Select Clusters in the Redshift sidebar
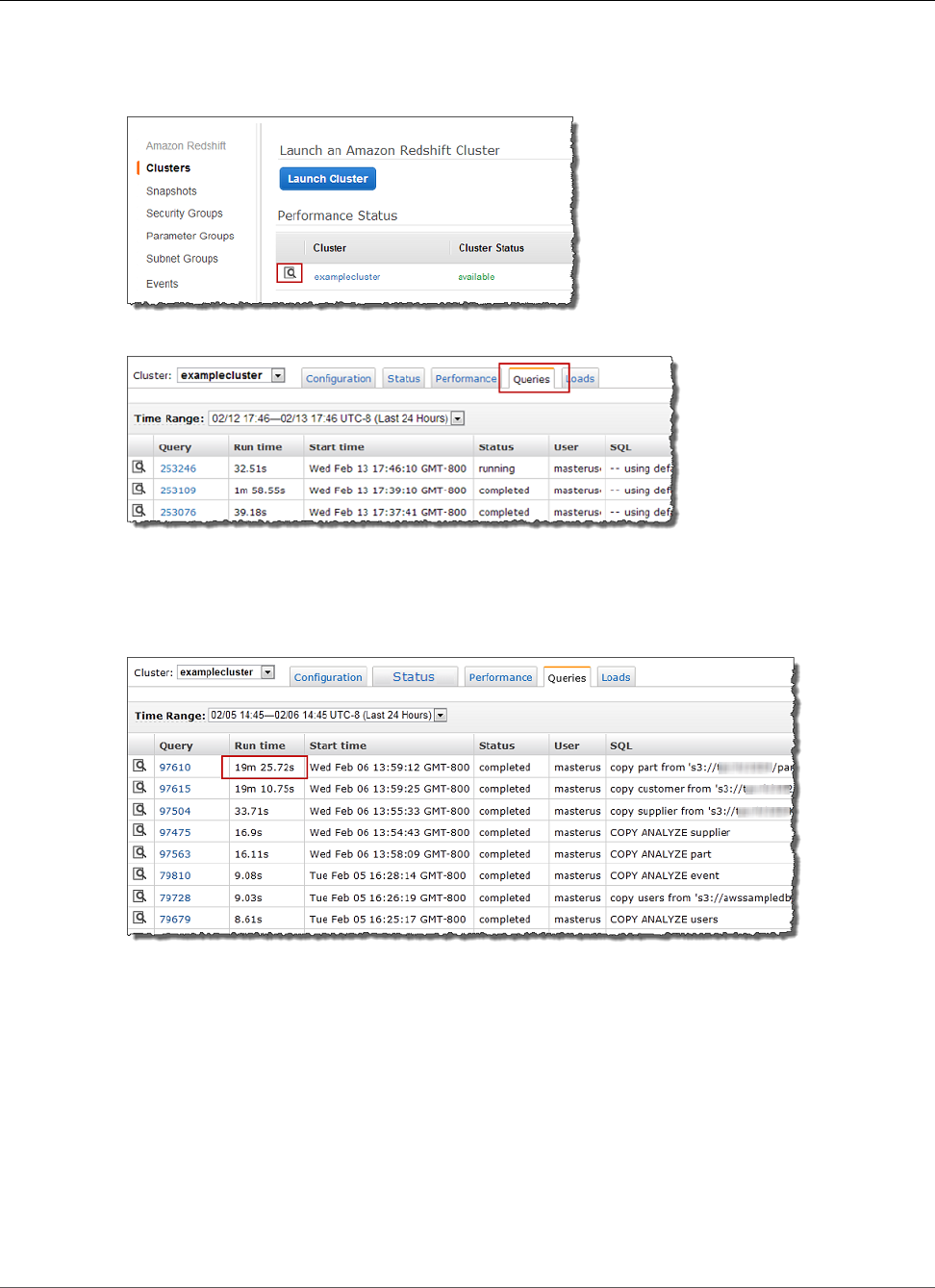The image size is (935, 1288). pos(168,168)
